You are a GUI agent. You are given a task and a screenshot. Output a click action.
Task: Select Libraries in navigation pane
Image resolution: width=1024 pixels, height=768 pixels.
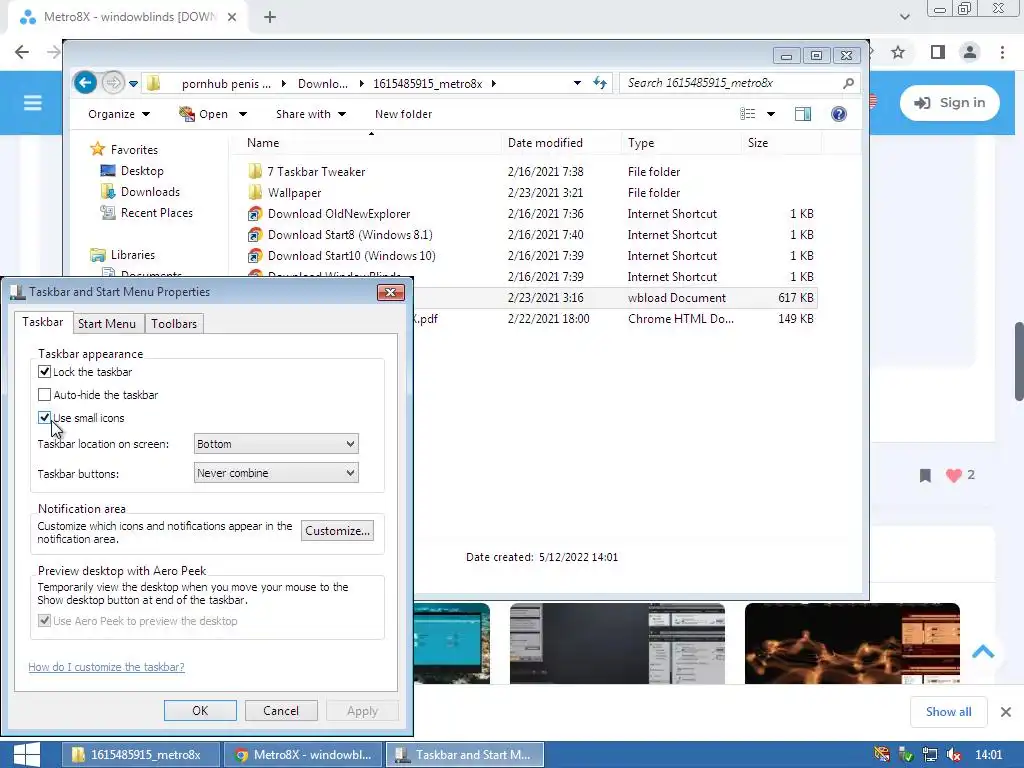[133, 255]
